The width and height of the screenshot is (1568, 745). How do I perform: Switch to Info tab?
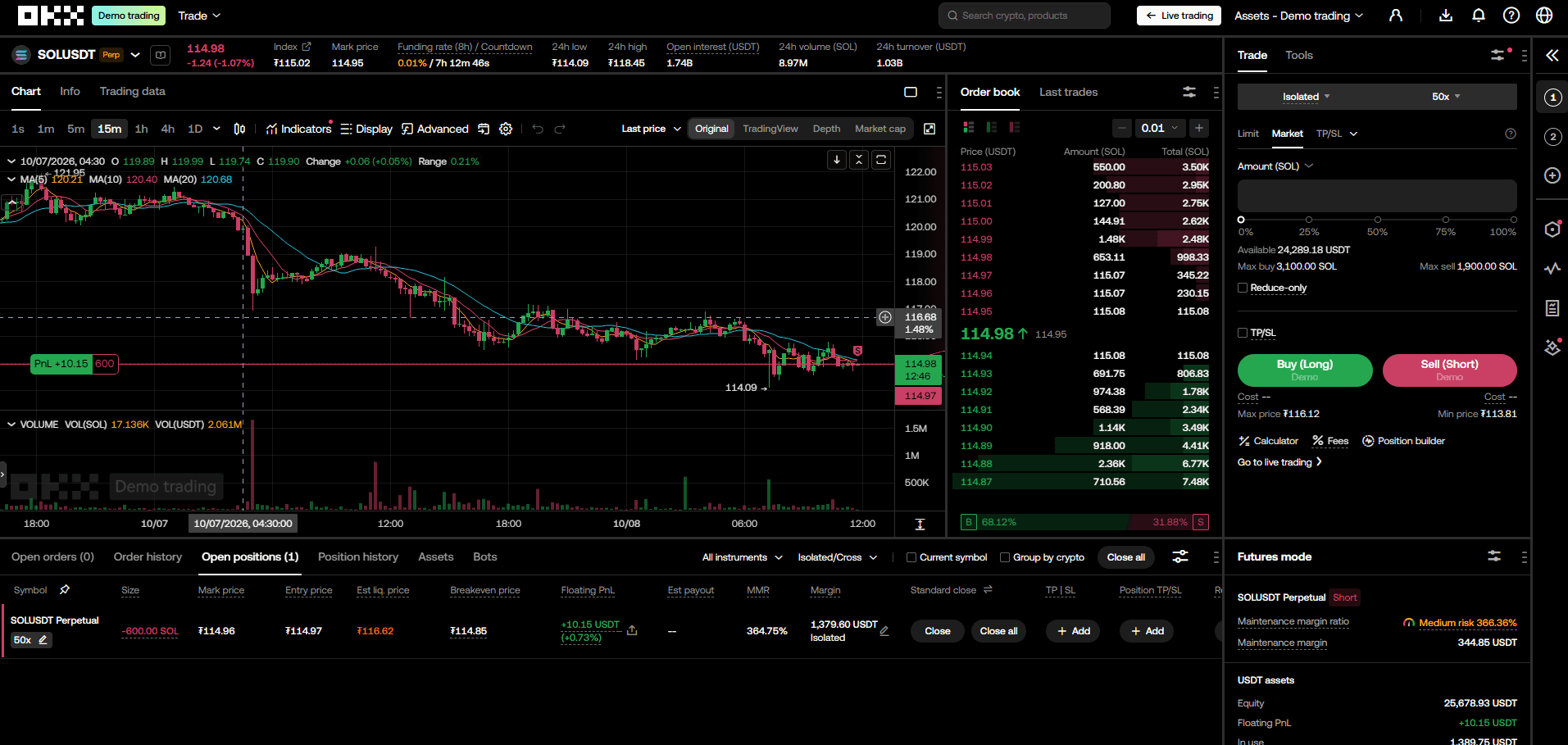click(70, 91)
